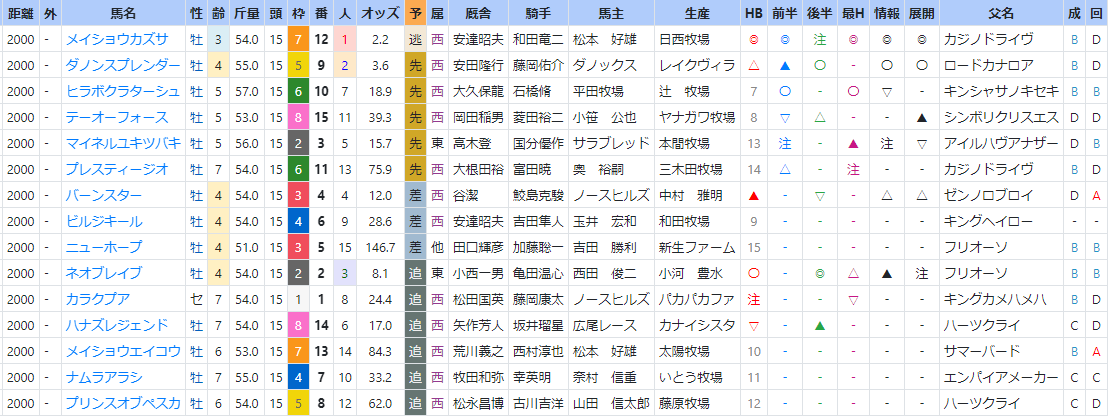The height and width of the screenshot is (416, 1108).
Task: Click the 差 style cell for ニューホープ
Action: pyautogui.click(x=416, y=247)
